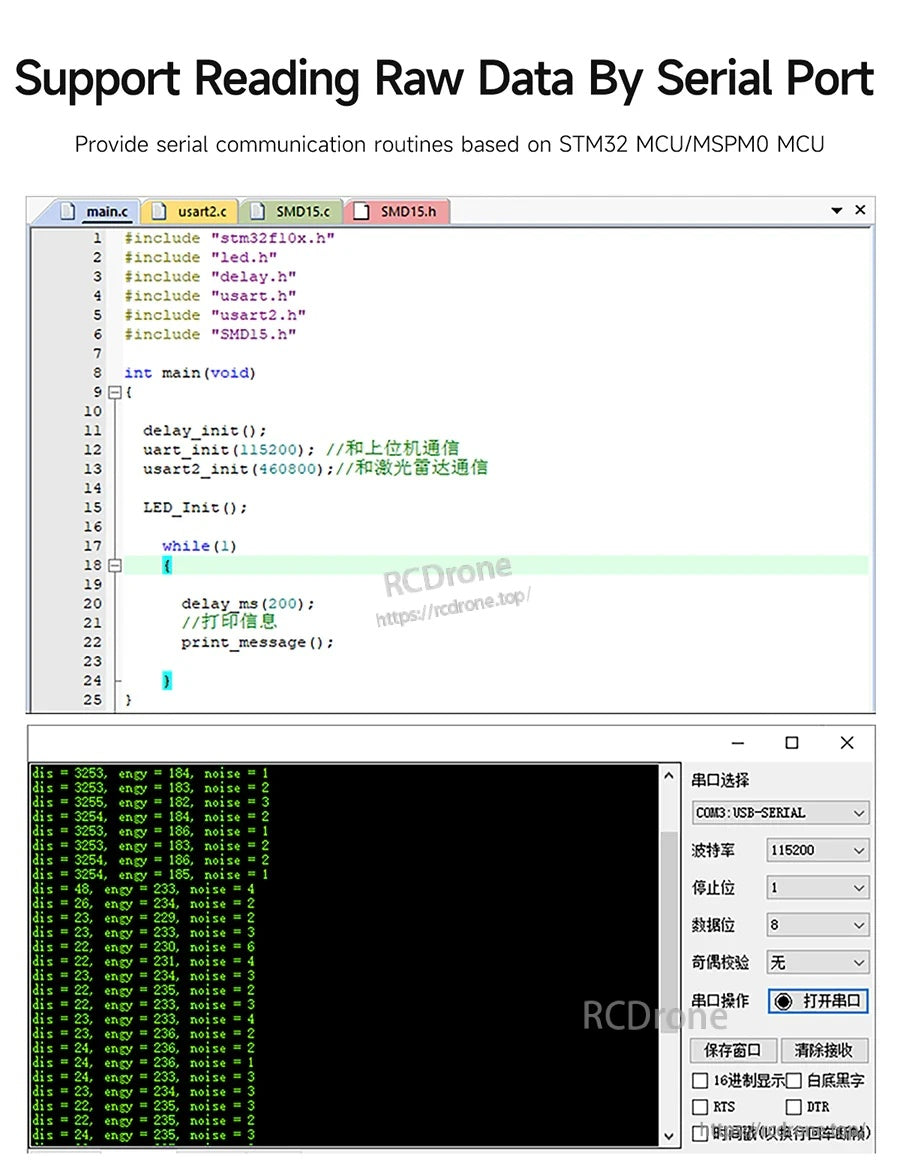Click the usart2.c file icon

pyautogui.click(x=159, y=212)
